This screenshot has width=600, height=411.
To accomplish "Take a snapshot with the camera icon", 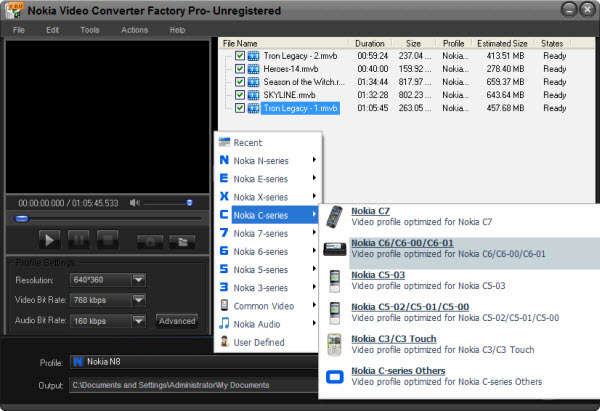I will [x=150, y=242].
